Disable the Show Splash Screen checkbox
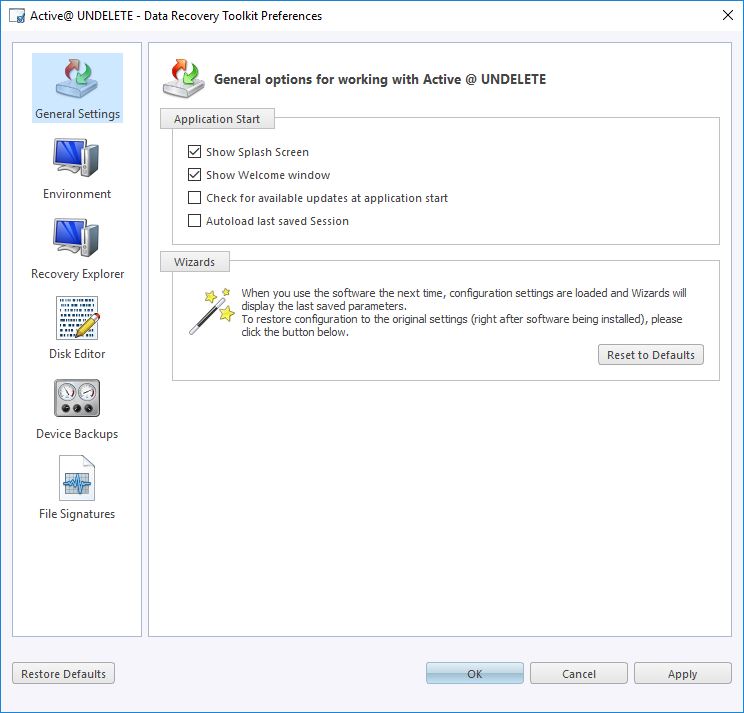 195,152
